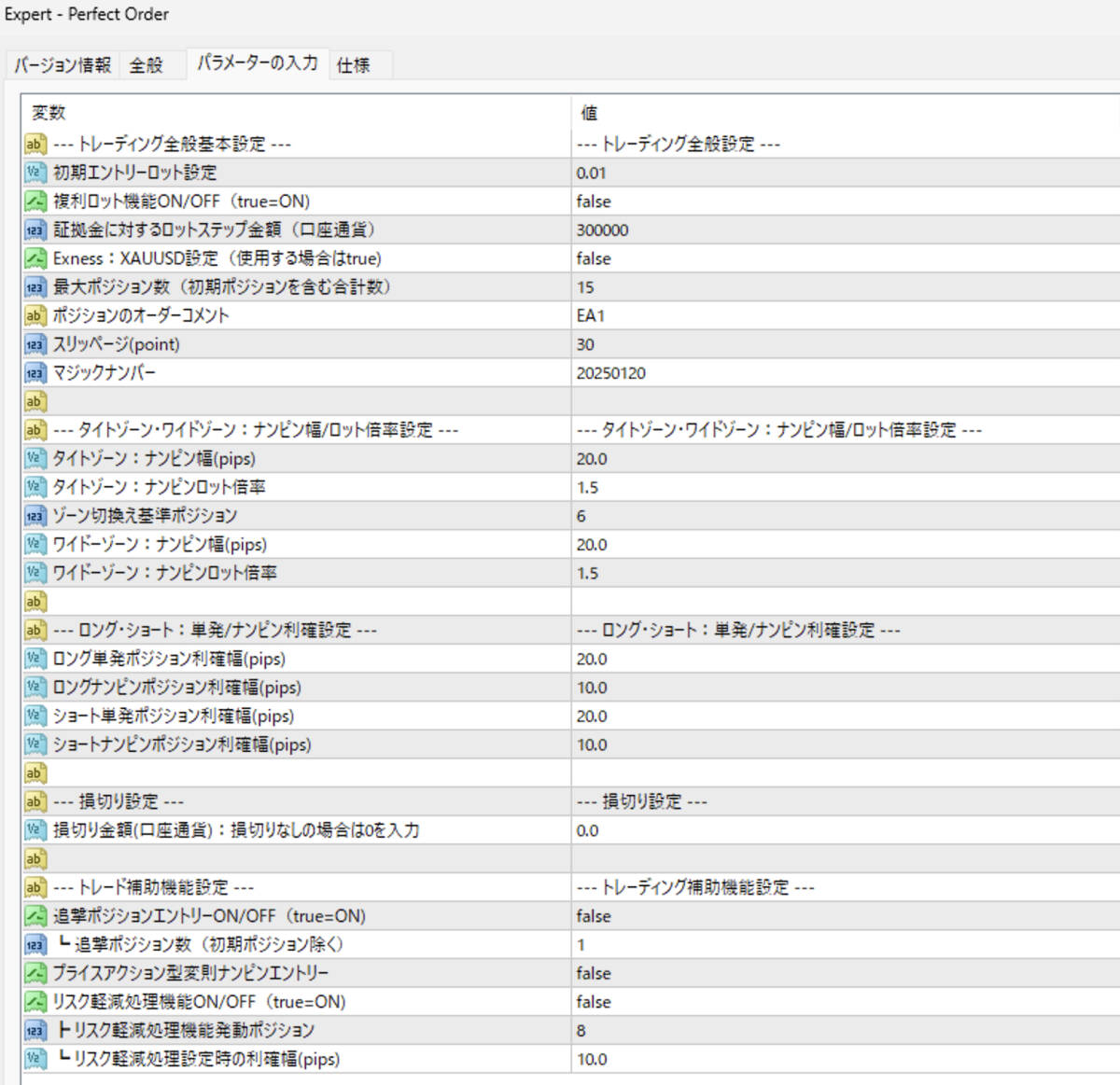1120x1085 pixels.
Task: Select the バージョン情報 tab
Action: 62,65
